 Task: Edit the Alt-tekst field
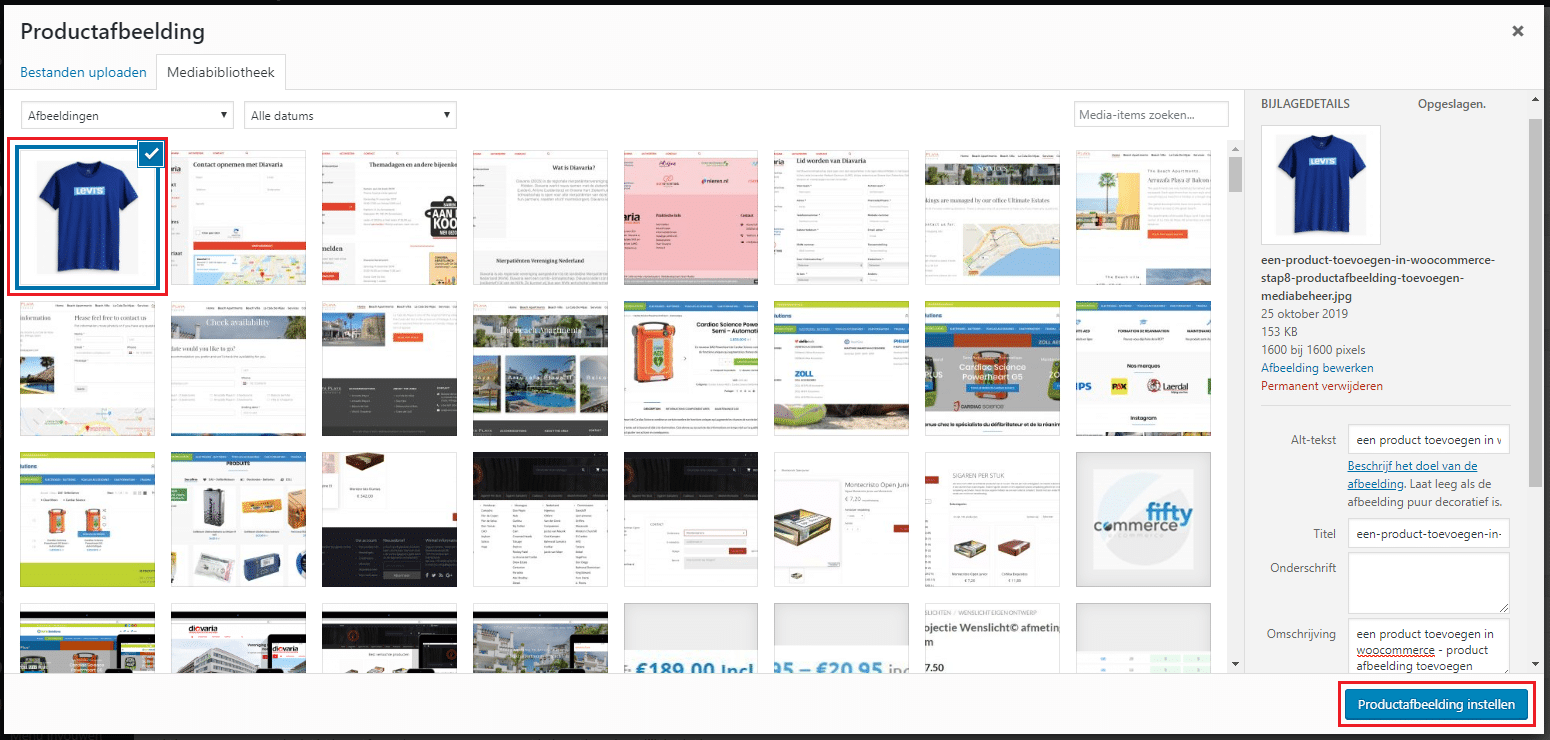(1428, 440)
